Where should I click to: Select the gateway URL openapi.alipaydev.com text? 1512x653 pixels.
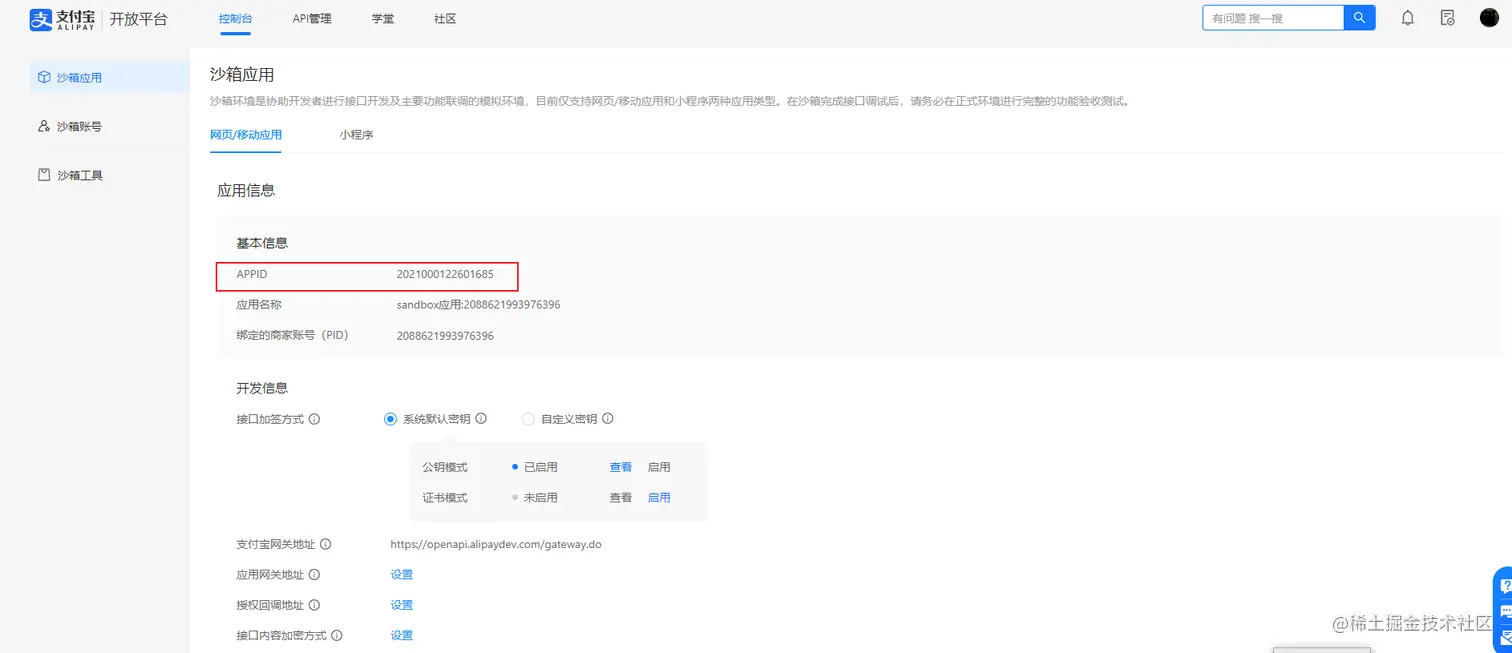pyautogui.click(x=496, y=545)
